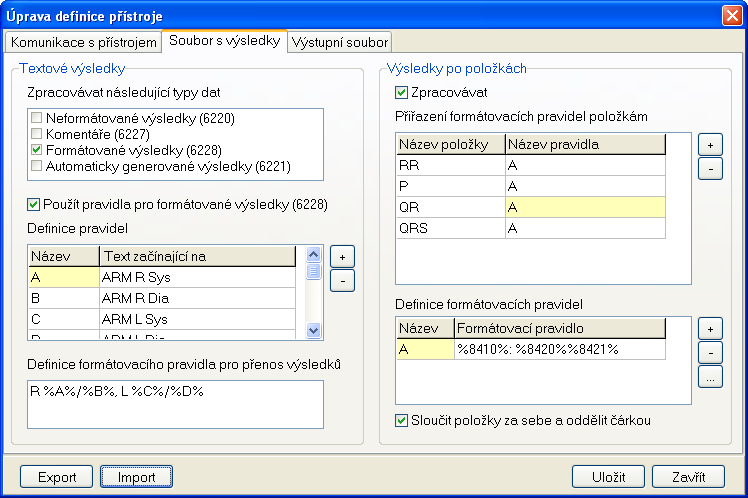This screenshot has width=748, height=498.
Task: Toggle Komentáře (6227) checkbox
Action: (37, 133)
